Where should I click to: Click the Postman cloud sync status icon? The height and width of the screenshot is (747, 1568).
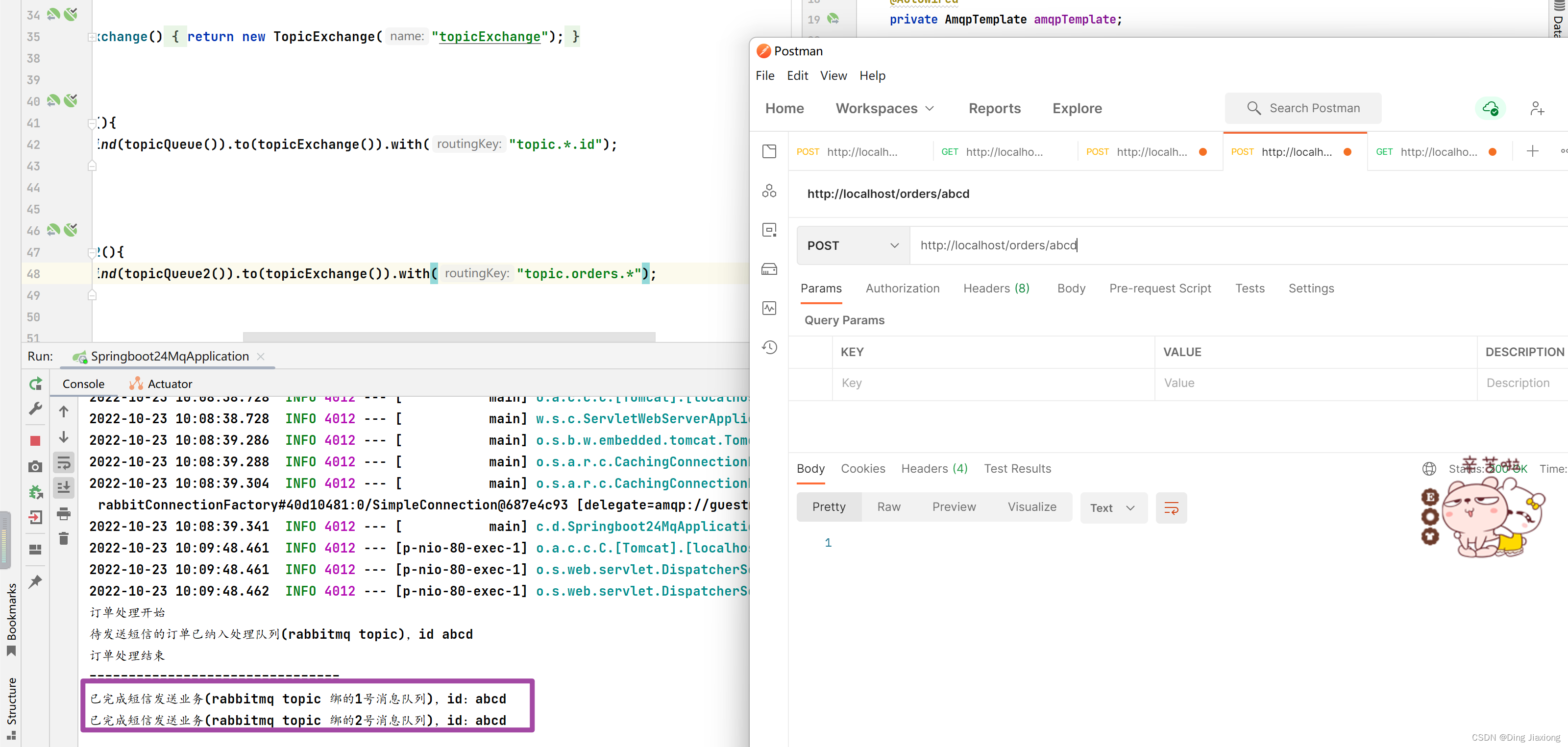[1490, 108]
